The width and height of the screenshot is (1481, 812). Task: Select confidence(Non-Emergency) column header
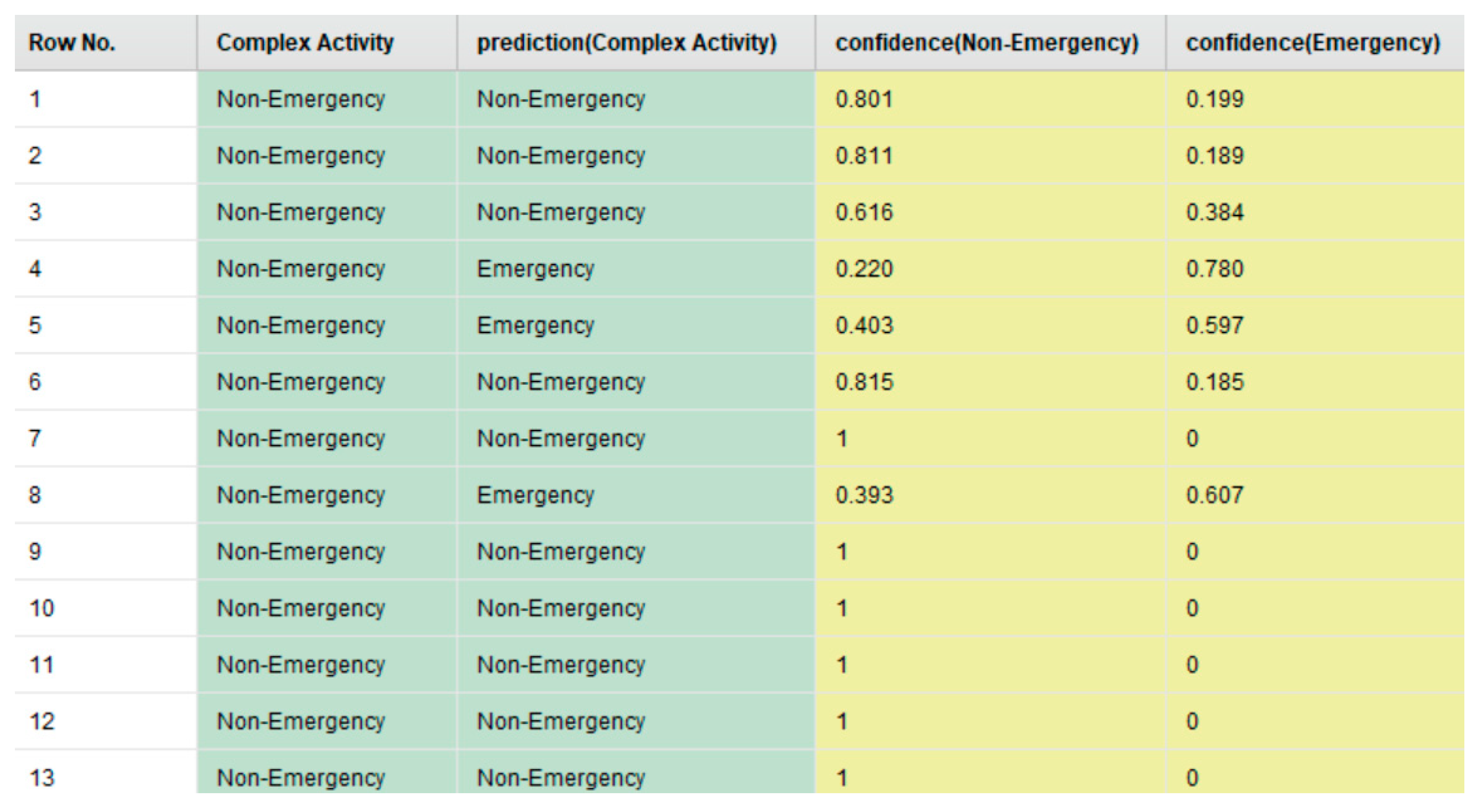pos(987,42)
